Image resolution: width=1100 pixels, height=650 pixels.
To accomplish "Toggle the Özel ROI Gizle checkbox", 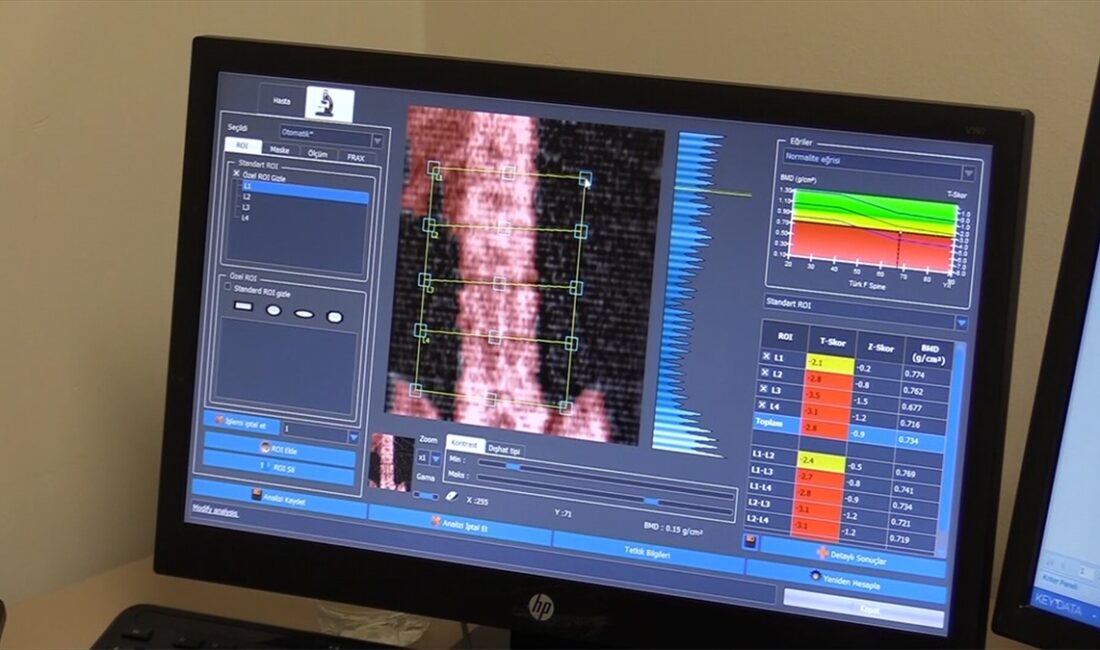I will tap(236, 173).
